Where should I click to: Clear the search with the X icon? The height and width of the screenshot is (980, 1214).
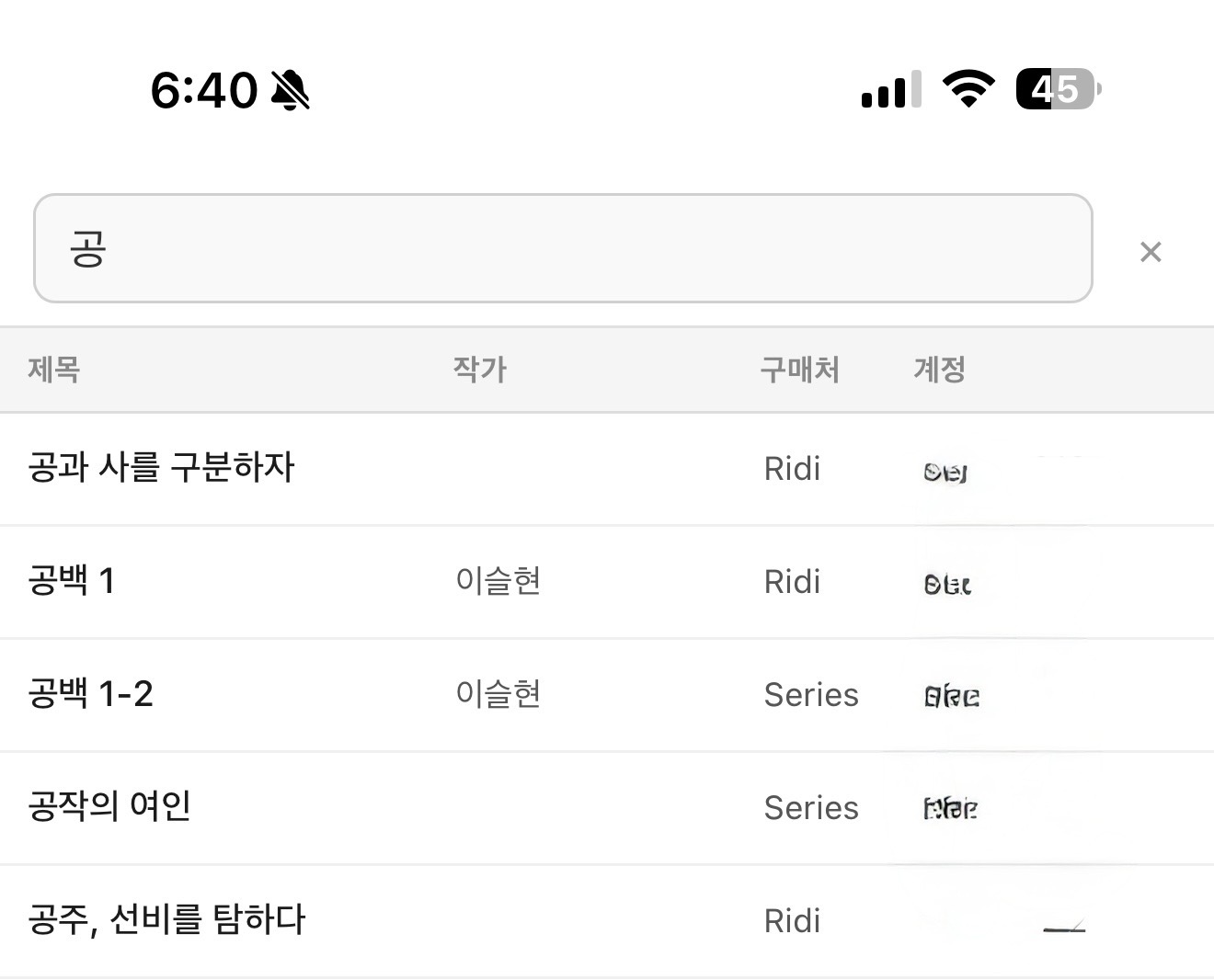(x=1151, y=252)
